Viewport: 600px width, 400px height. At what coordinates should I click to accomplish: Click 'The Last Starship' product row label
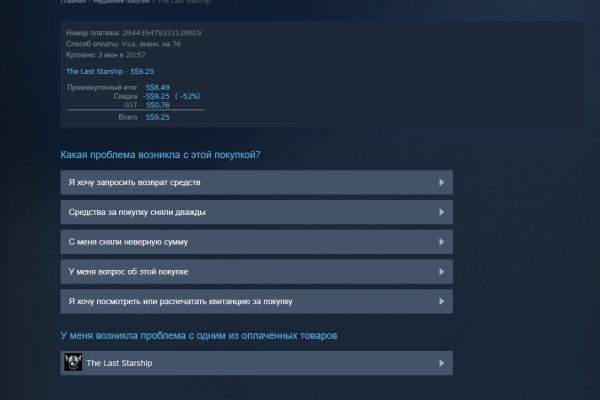[119, 363]
